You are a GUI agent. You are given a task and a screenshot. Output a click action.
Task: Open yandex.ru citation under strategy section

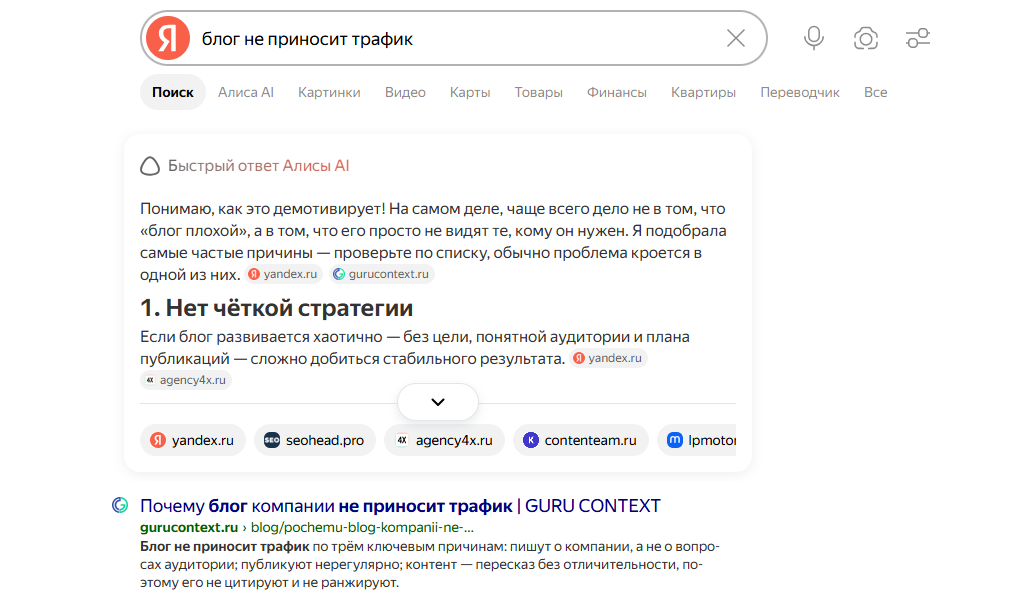[x=608, y=358]
